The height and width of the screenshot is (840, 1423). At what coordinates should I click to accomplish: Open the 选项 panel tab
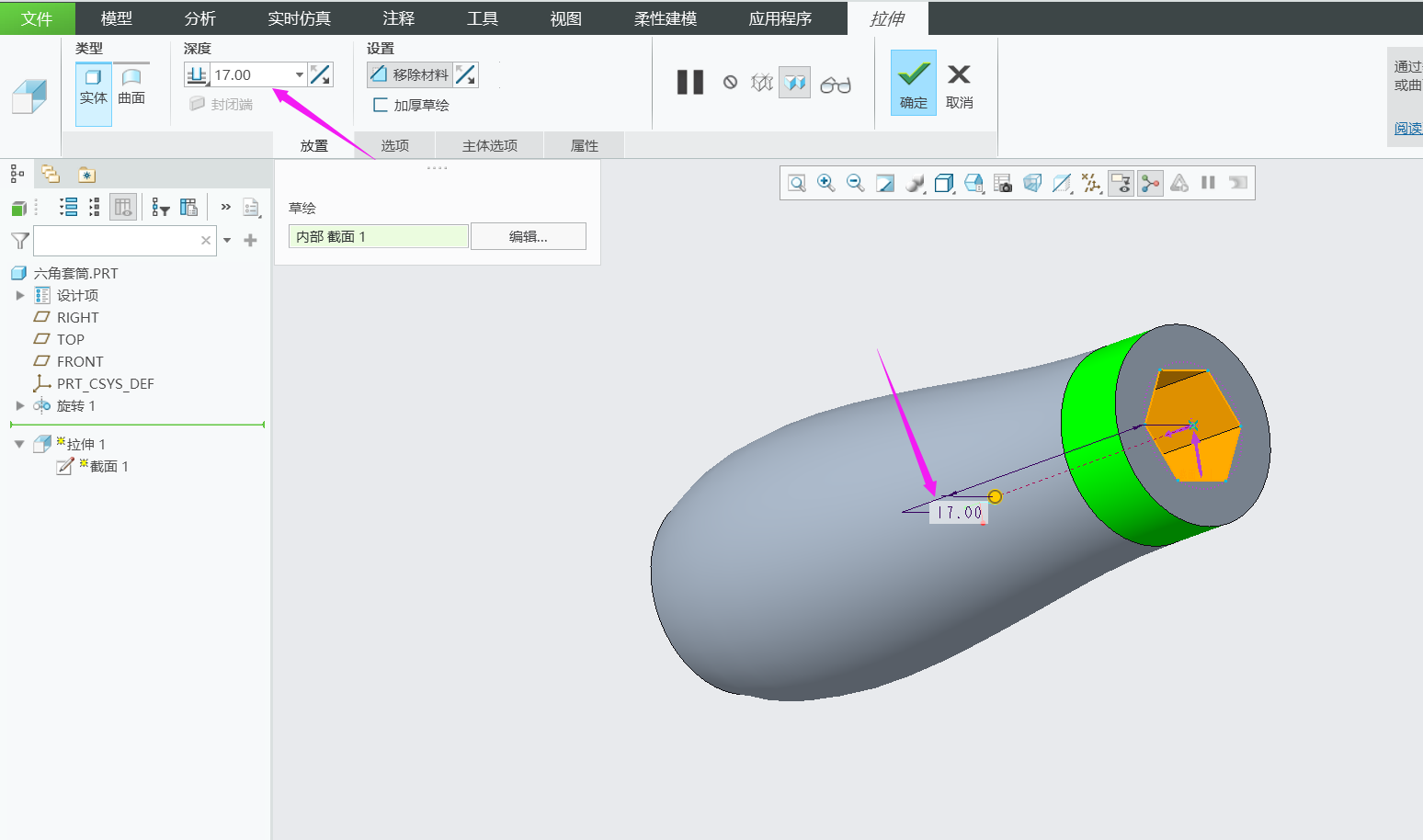pos(395,145)
